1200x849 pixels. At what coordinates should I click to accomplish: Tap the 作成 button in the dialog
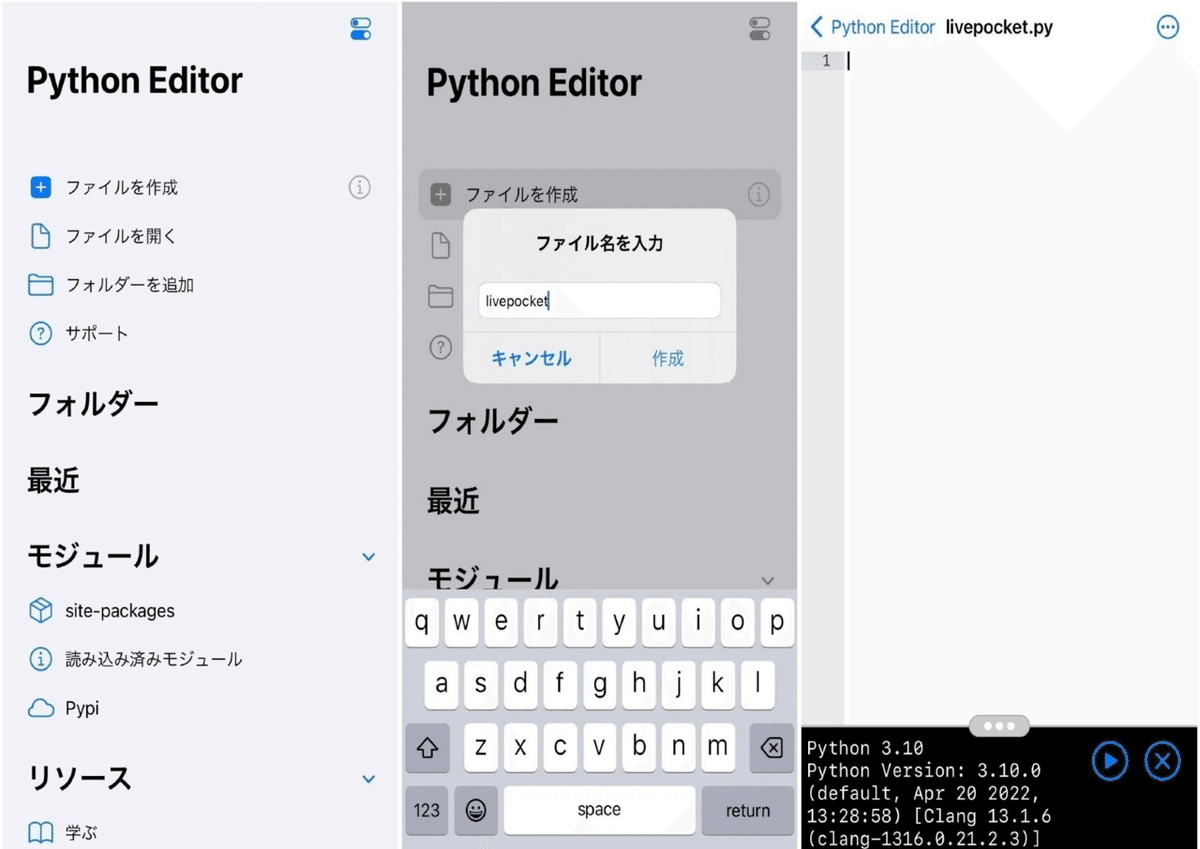(668, 358)
